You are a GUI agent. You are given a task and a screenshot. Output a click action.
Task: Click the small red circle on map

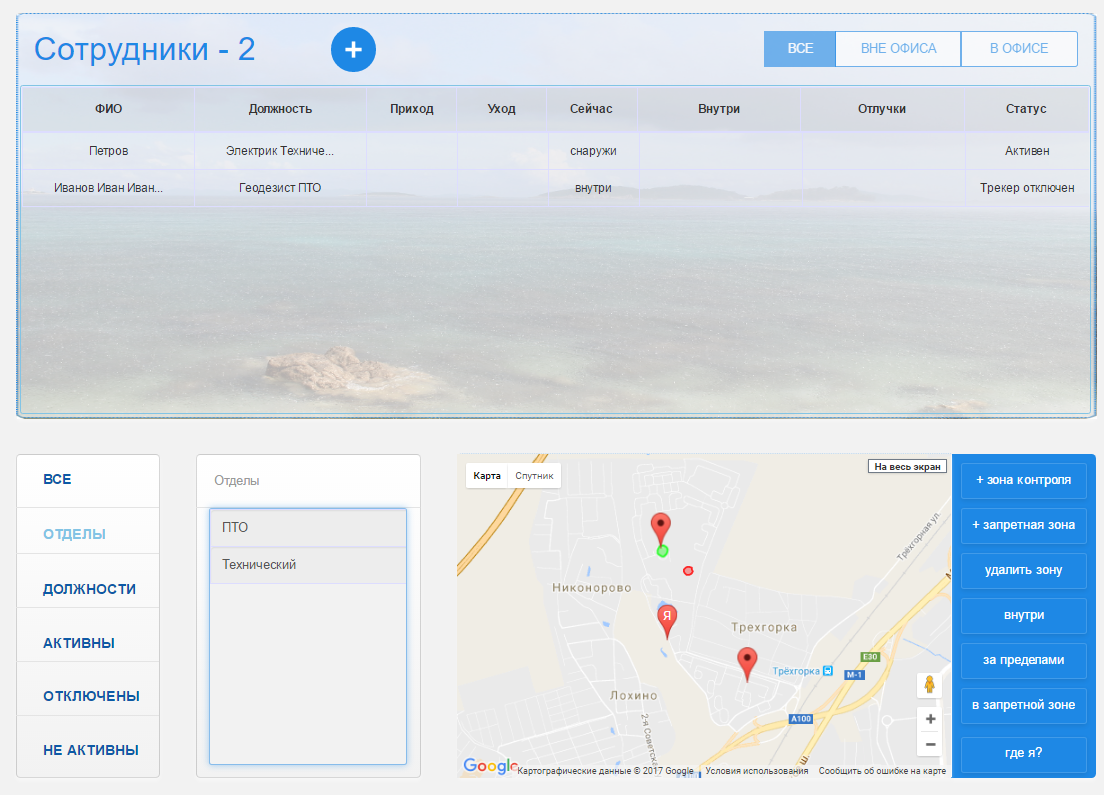[x=689, y=571]
